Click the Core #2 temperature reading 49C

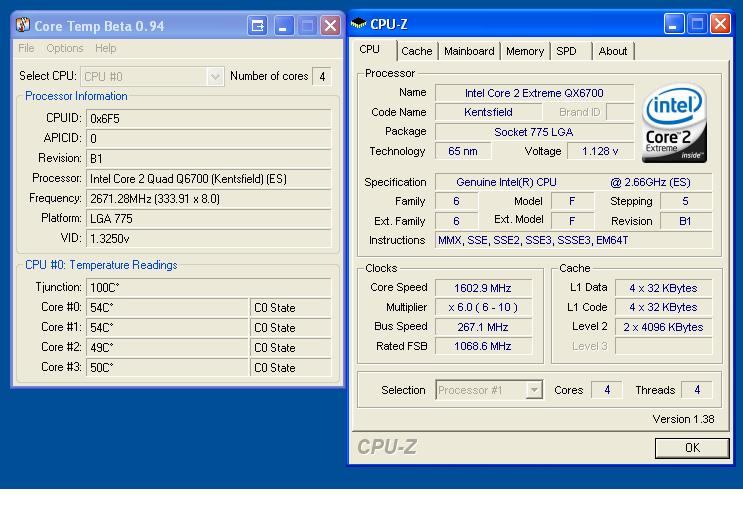coord(167,348)
